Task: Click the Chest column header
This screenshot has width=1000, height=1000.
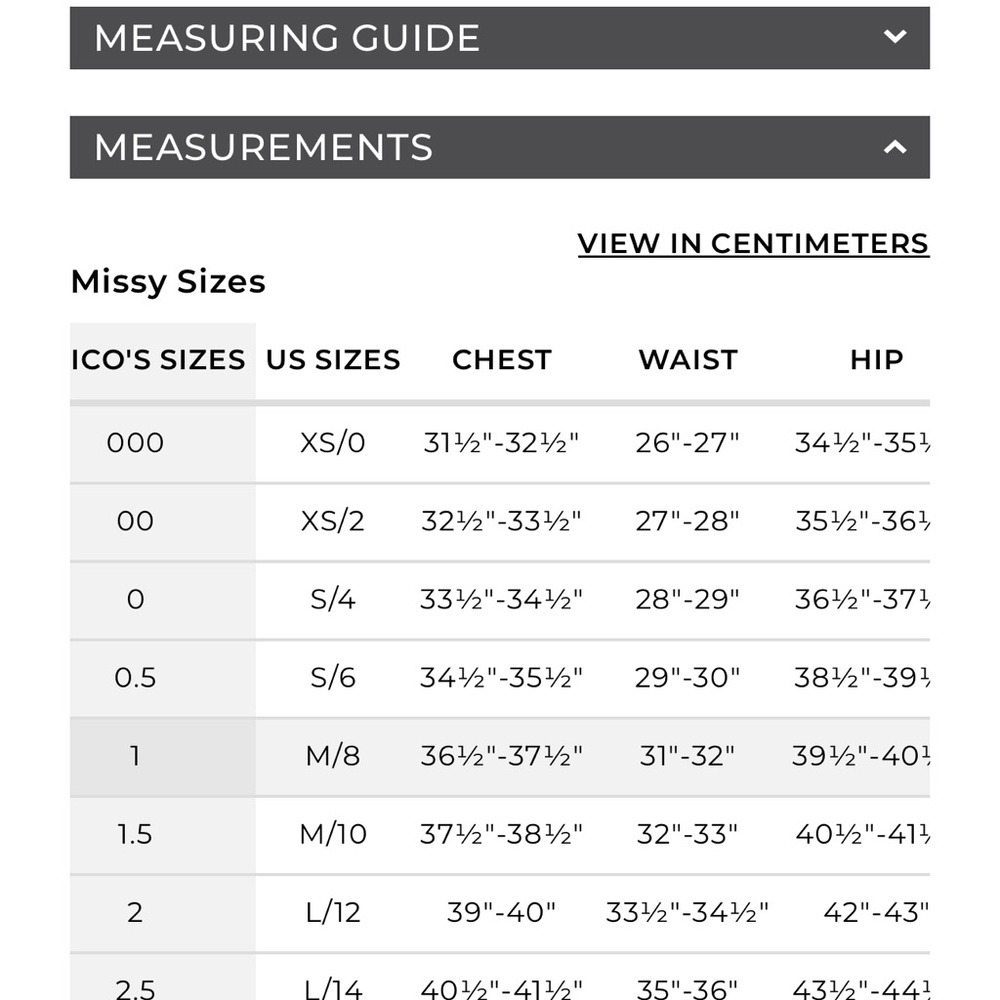Action: [501, 360]
